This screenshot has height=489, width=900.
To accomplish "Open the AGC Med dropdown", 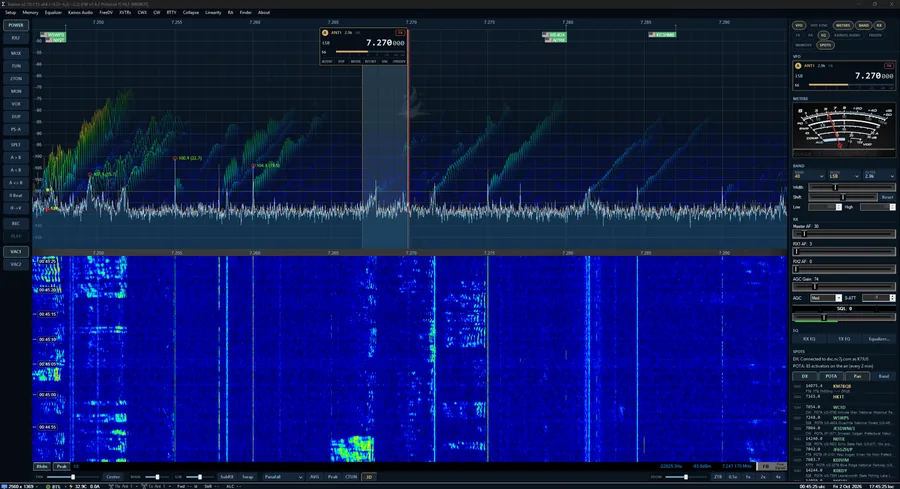I will [825, 298].
